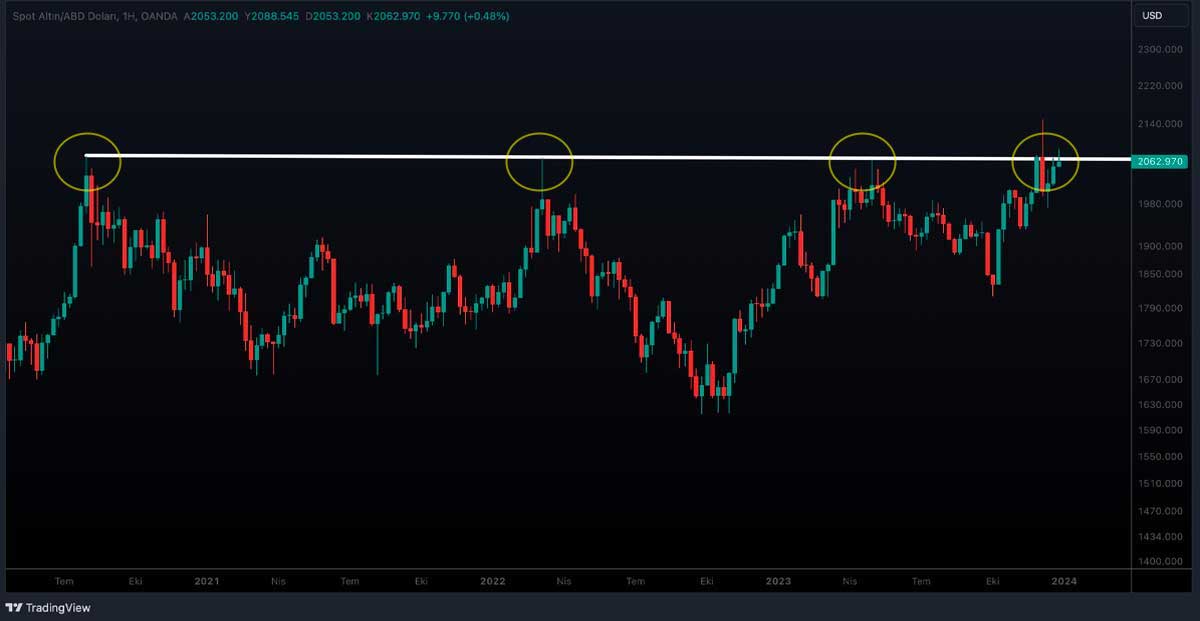The width and height of the screenshot is (1200, 621).
Task: Click the 2300.000 price axis label
Action: click(1162, 49)
